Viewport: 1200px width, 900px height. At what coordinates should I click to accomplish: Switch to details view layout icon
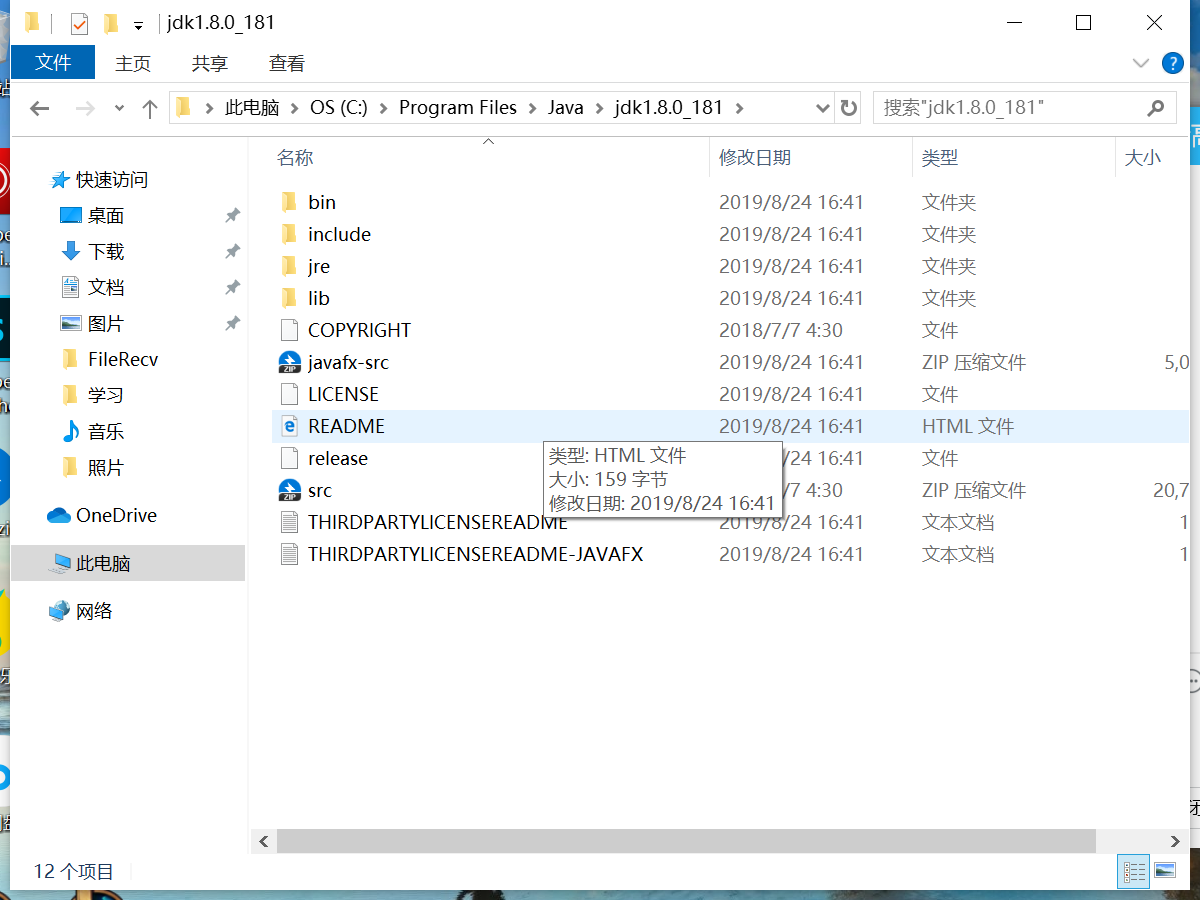1134,871
